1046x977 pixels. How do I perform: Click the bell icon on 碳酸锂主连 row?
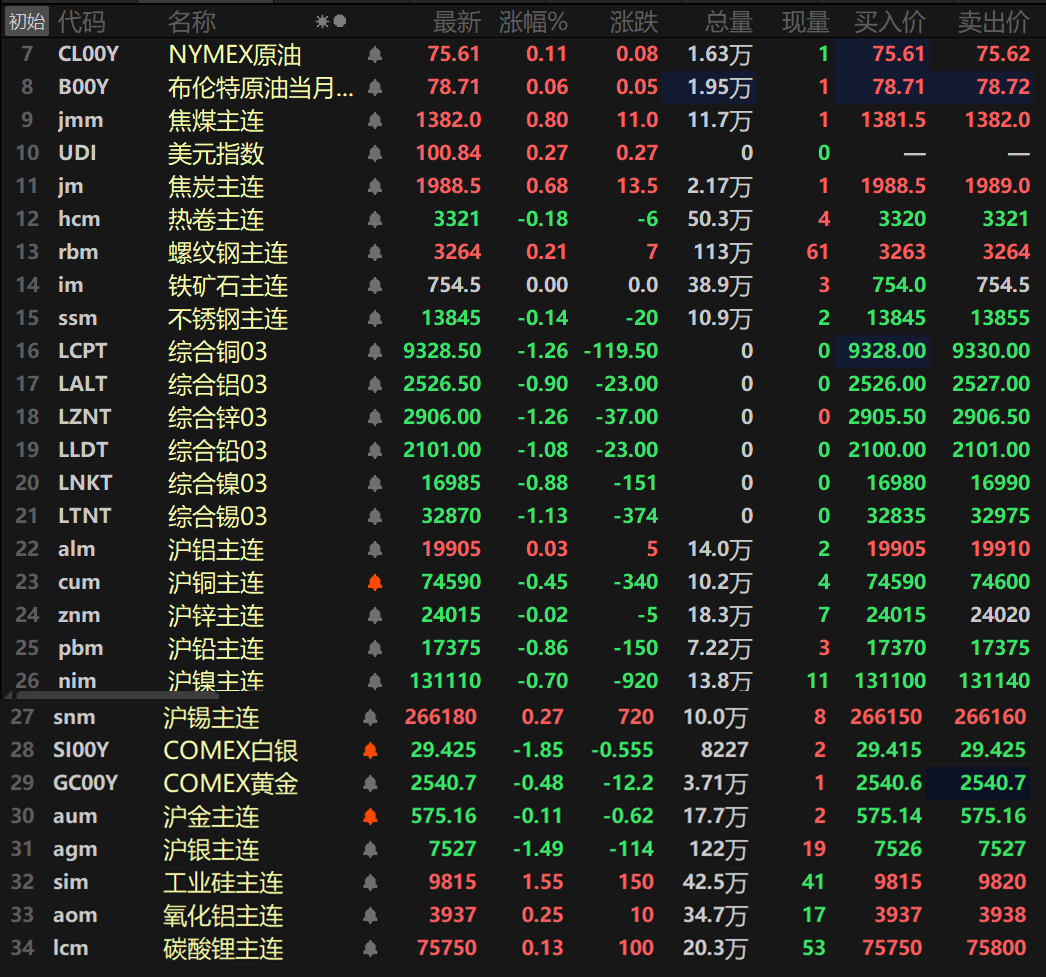370,948
